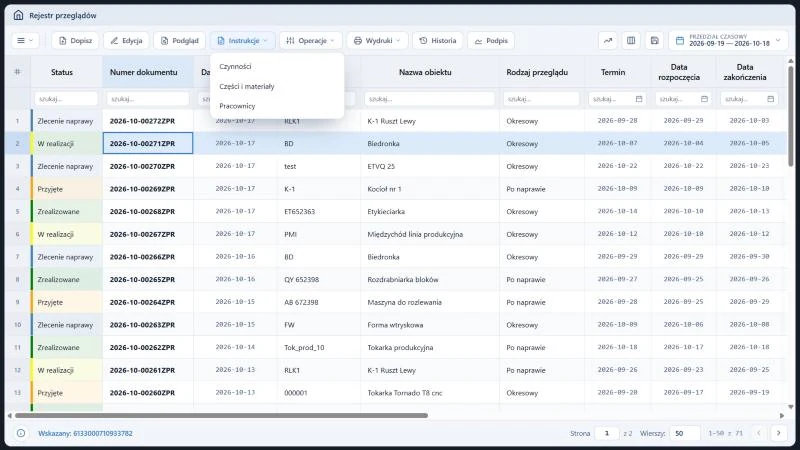
Task: Click the home icon beside Rejestr przeglądów
Action: coord(18,15)
